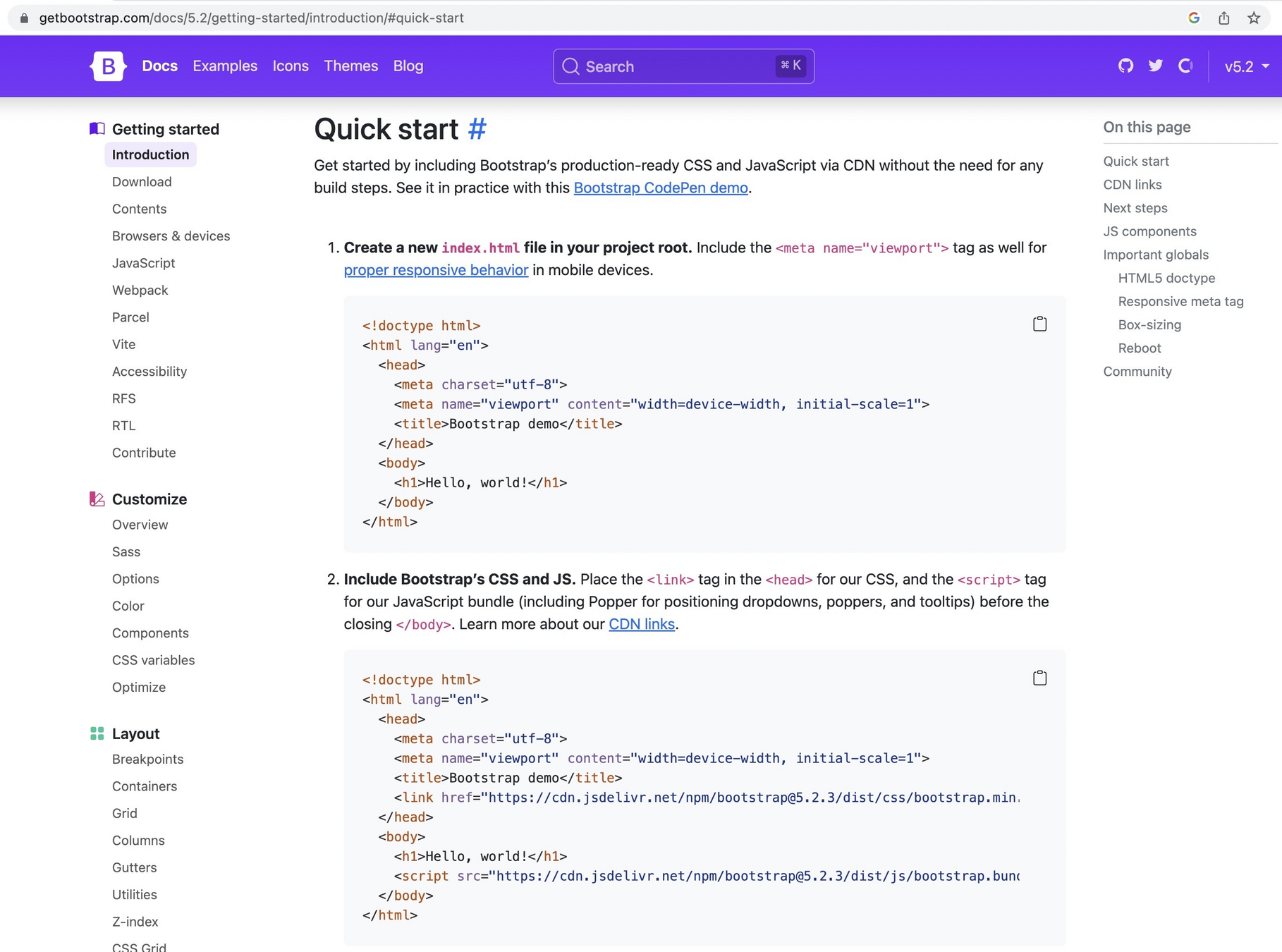Click the search magnifier icon

[x=570, y=66]
